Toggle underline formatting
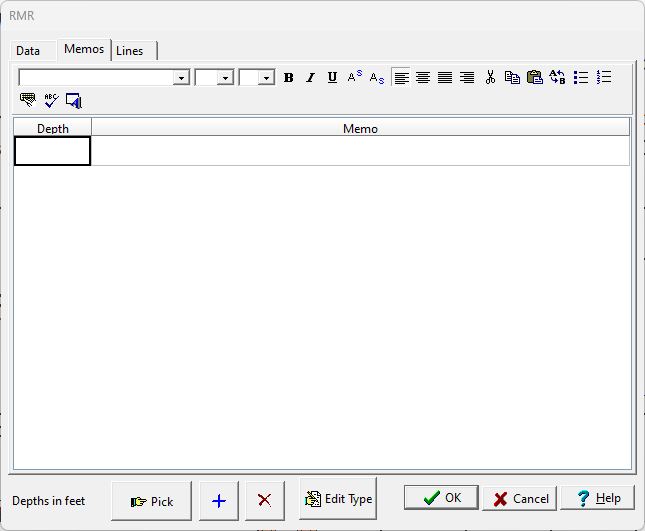This screenshot has width=645, height=531. point(332,77)
